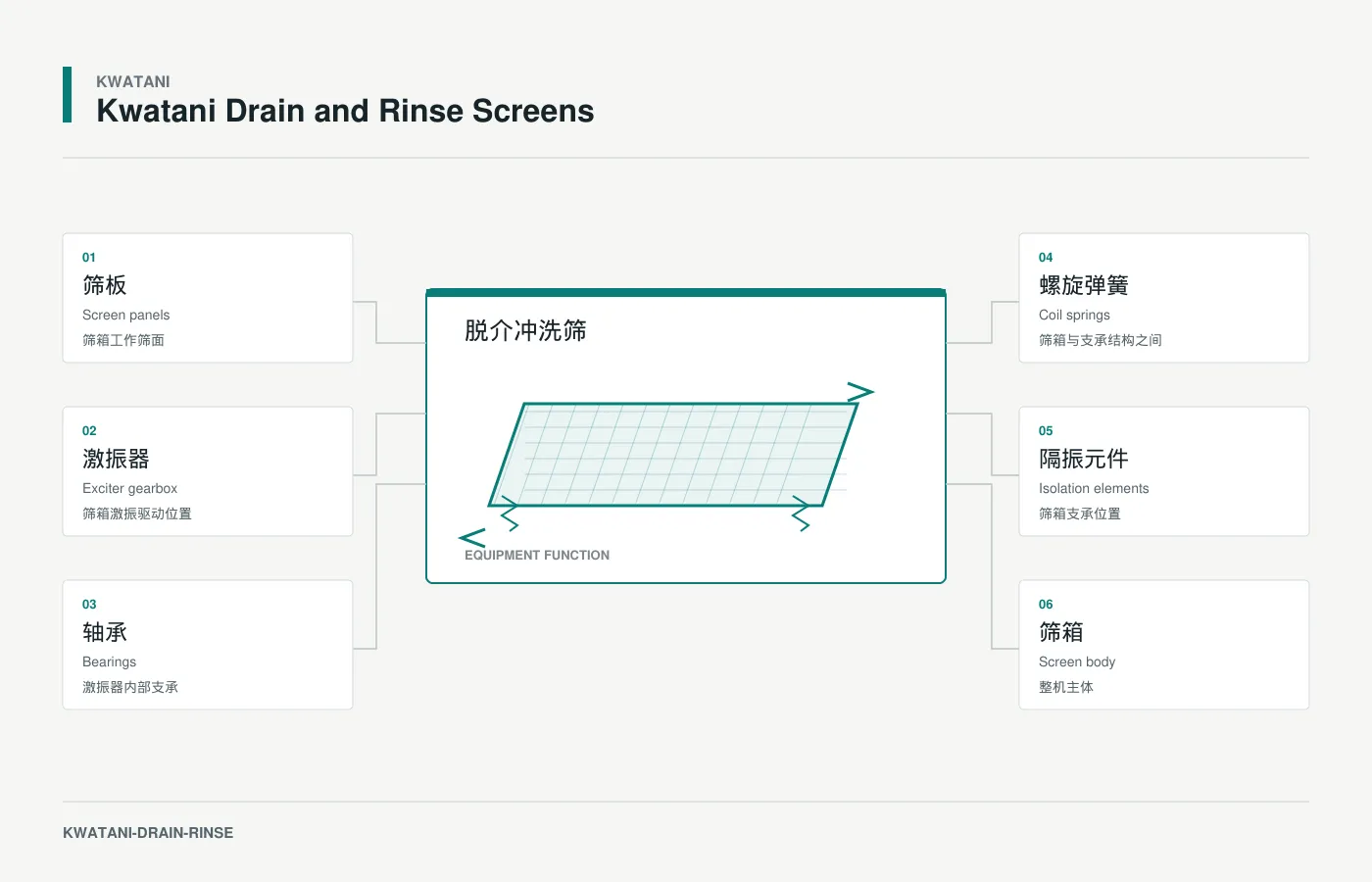This screenshot has height=882, width=1372.
Task: Select the "筛箱" heading in card 06
Action: pos(1061,632)
